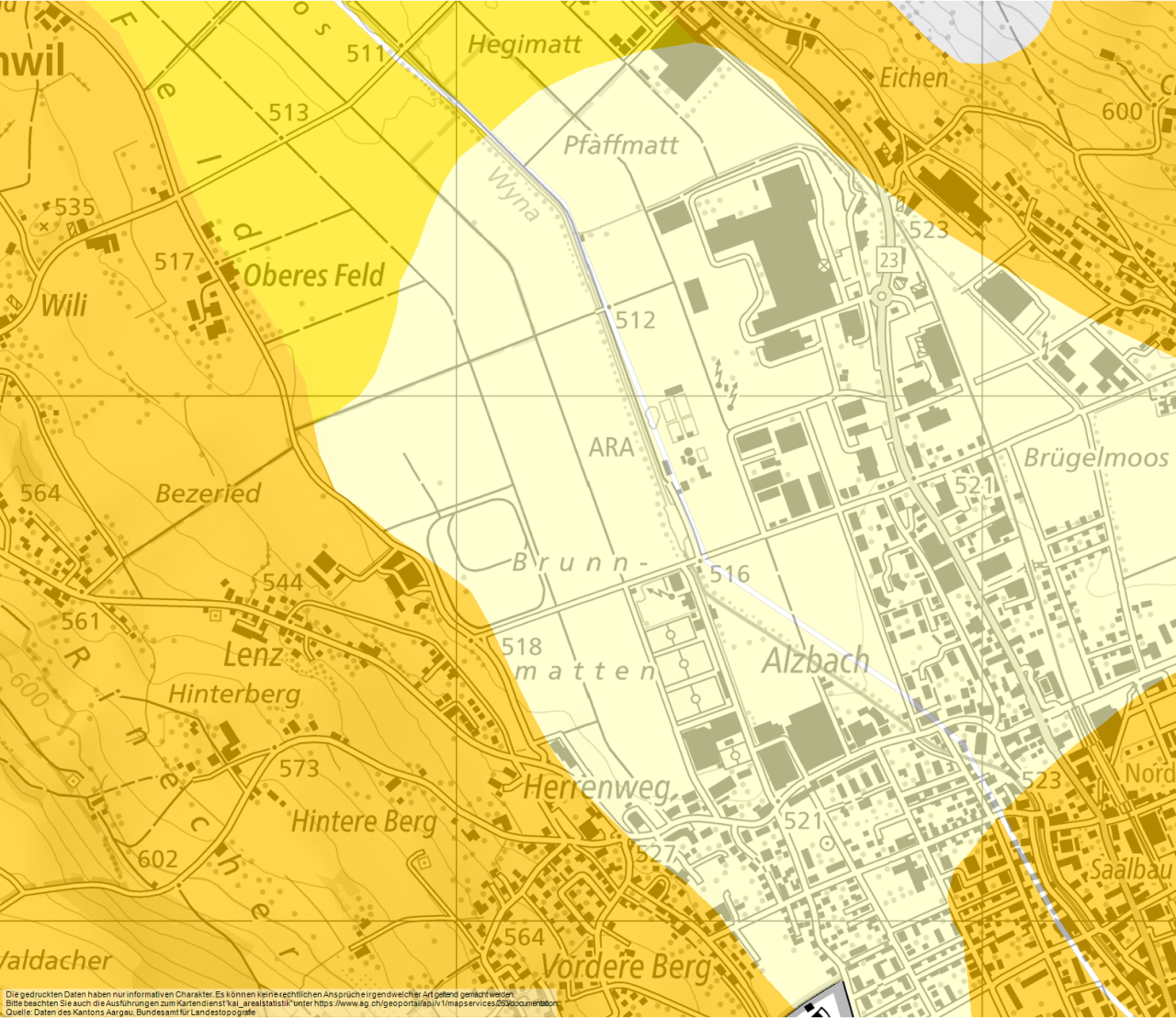Screen dimensions: 1176x1018
Task: Click the Alzbach place name
Action: click(x=816, y=660)
